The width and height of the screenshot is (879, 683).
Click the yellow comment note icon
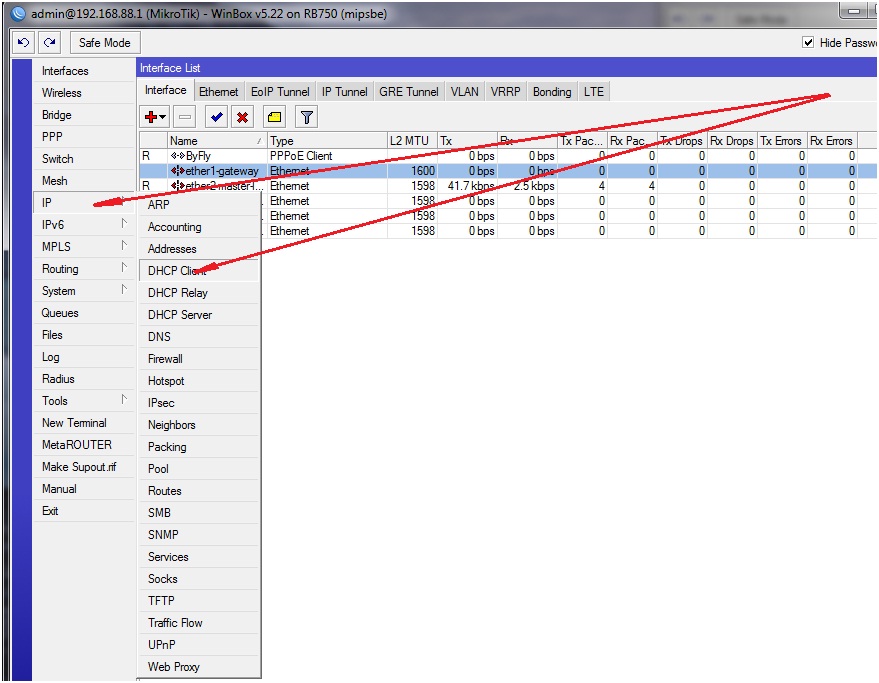coord(274,117)
